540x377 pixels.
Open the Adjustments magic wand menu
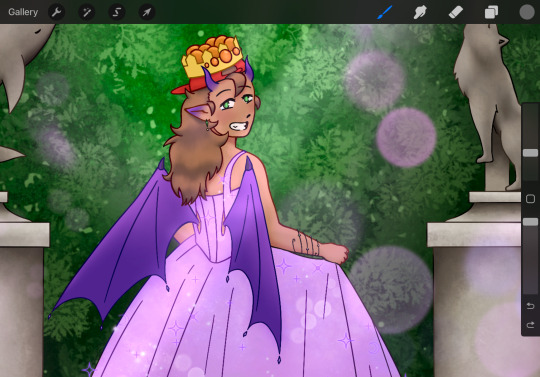86,12
